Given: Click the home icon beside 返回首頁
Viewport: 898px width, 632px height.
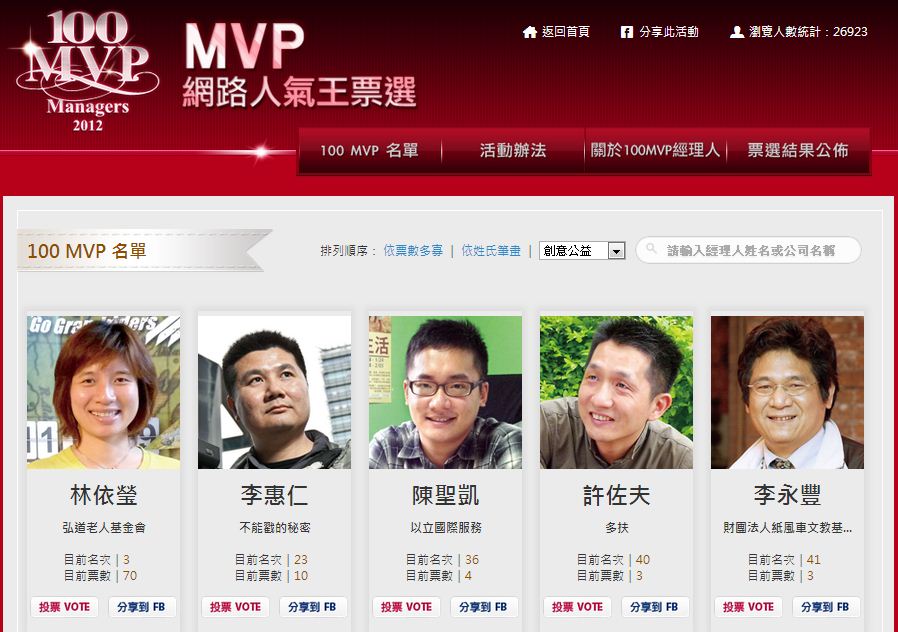Looking at the screenshot, I should pyautogui.click(x=530, y=32).
